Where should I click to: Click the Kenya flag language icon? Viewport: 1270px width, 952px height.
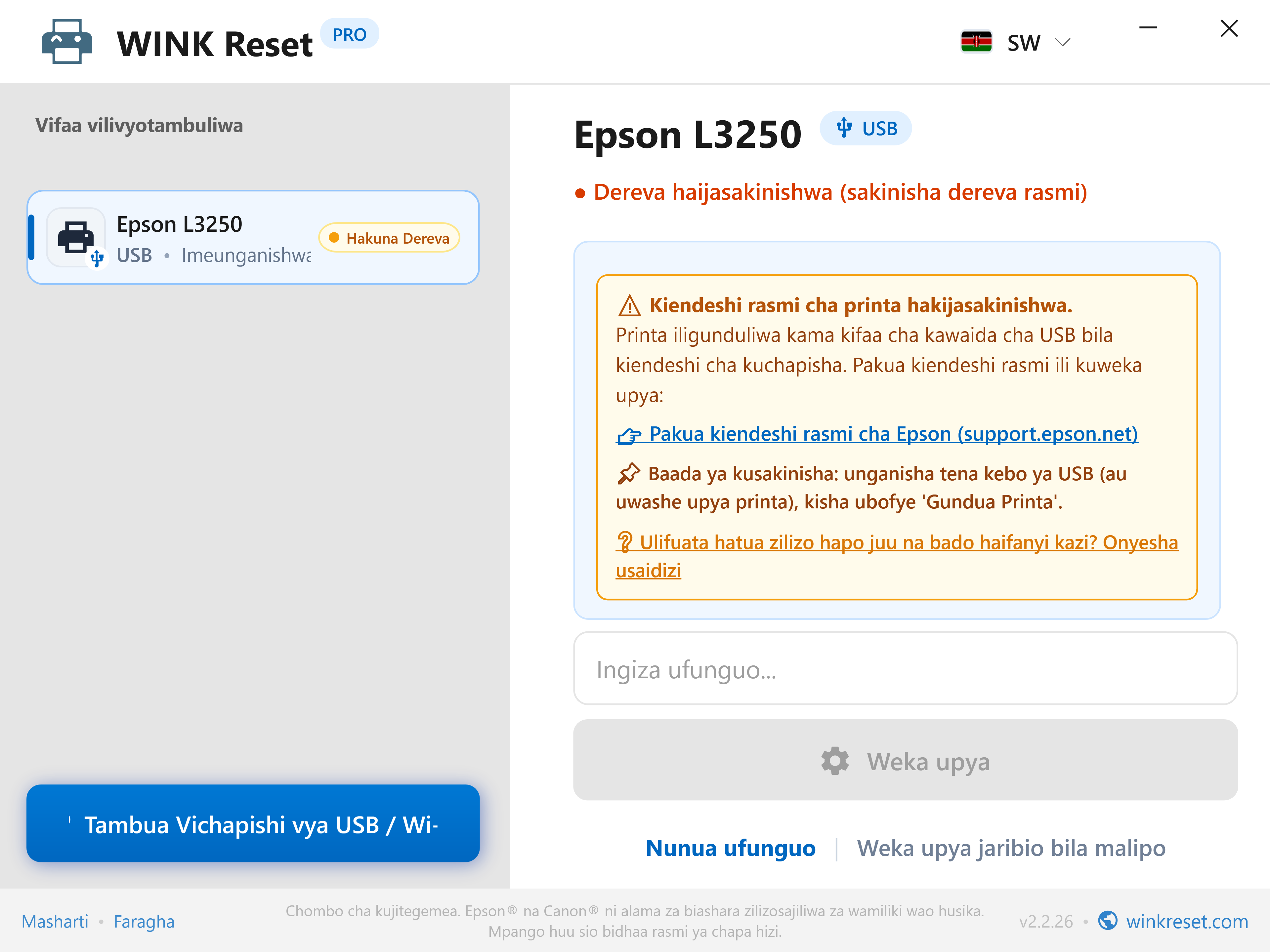[x=976, y=42]
